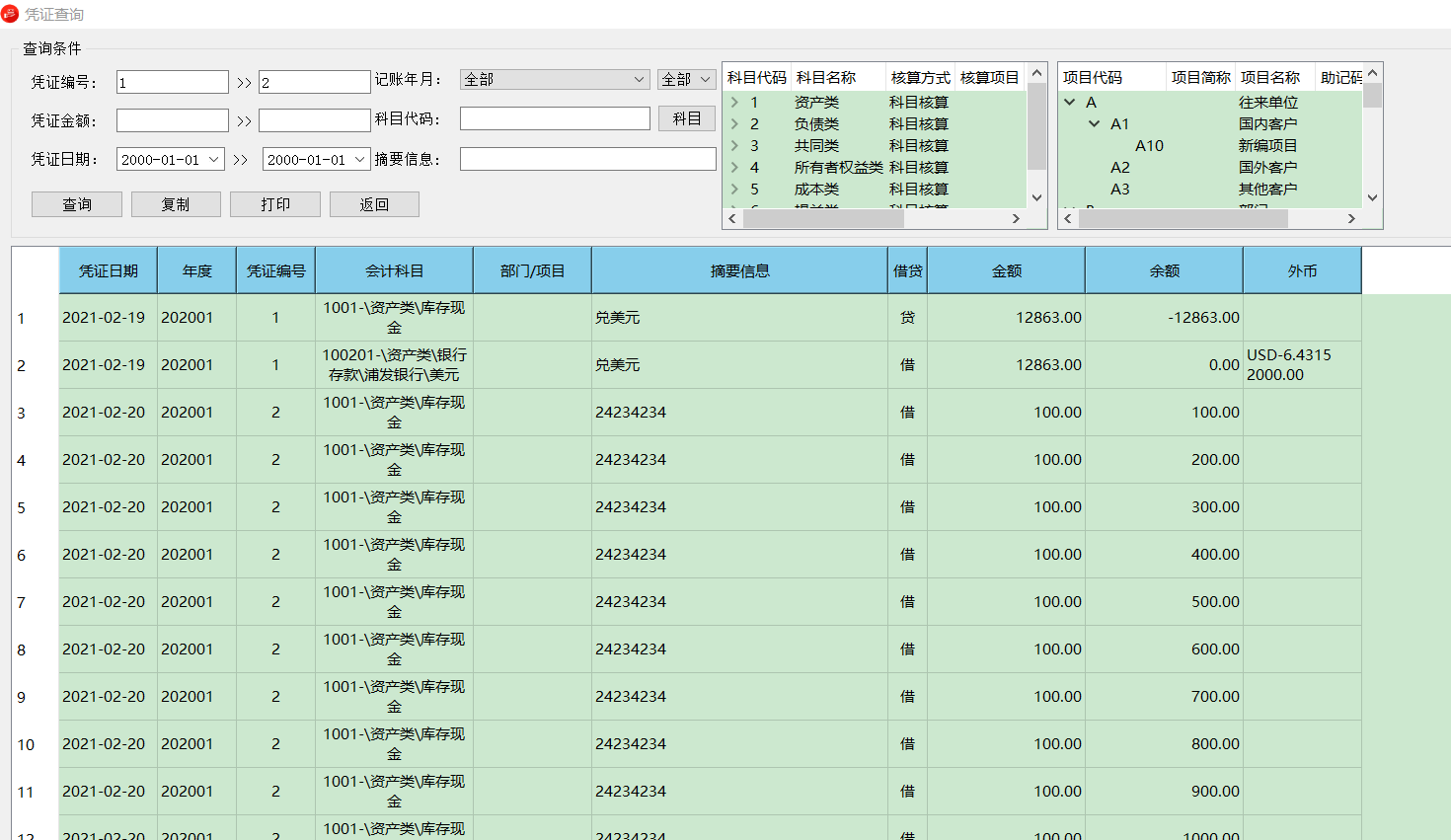Click balance cell -12863.00
This screenshot has width=1451, height=840.
coord(1165,318)
